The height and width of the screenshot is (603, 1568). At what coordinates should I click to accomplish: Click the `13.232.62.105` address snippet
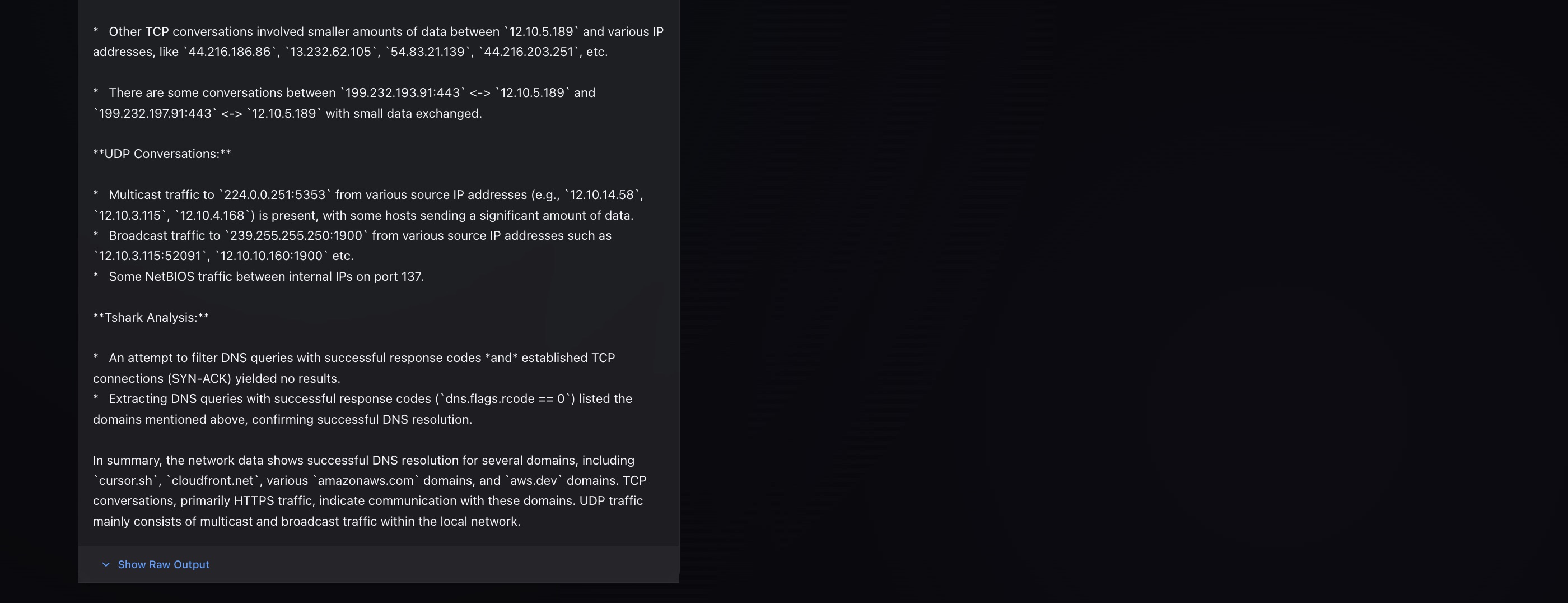(331, 52)
